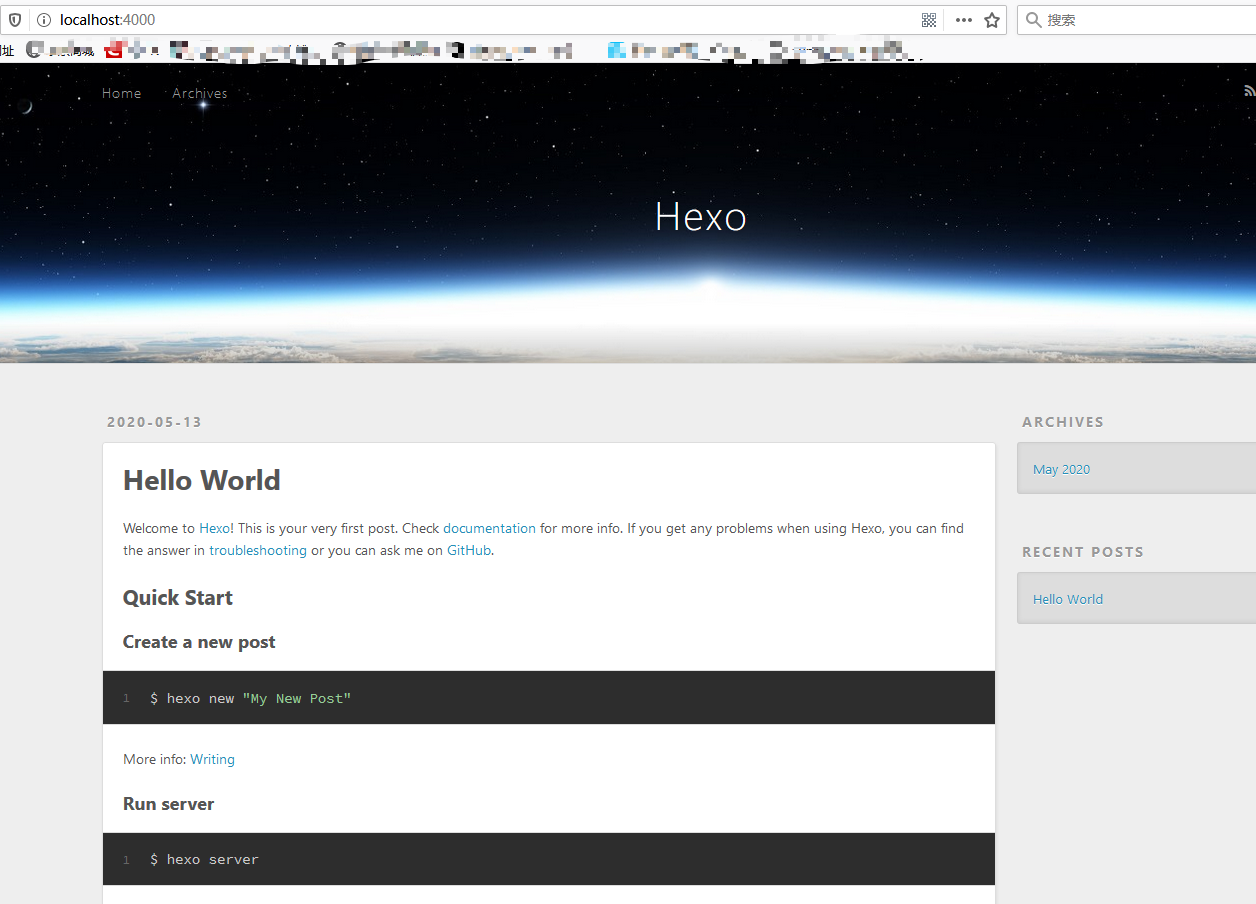The height and width of the screenshot is (904, 1256).
Task: Go to Home in site navigation
Action: coord(122,93)
